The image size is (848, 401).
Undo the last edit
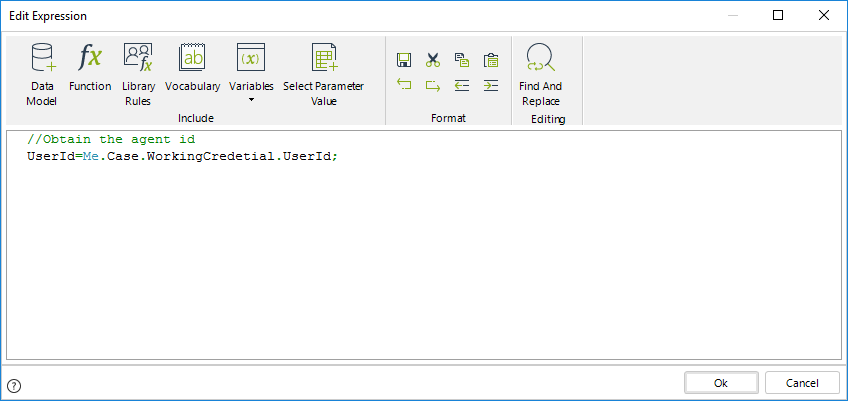[404, 86]
